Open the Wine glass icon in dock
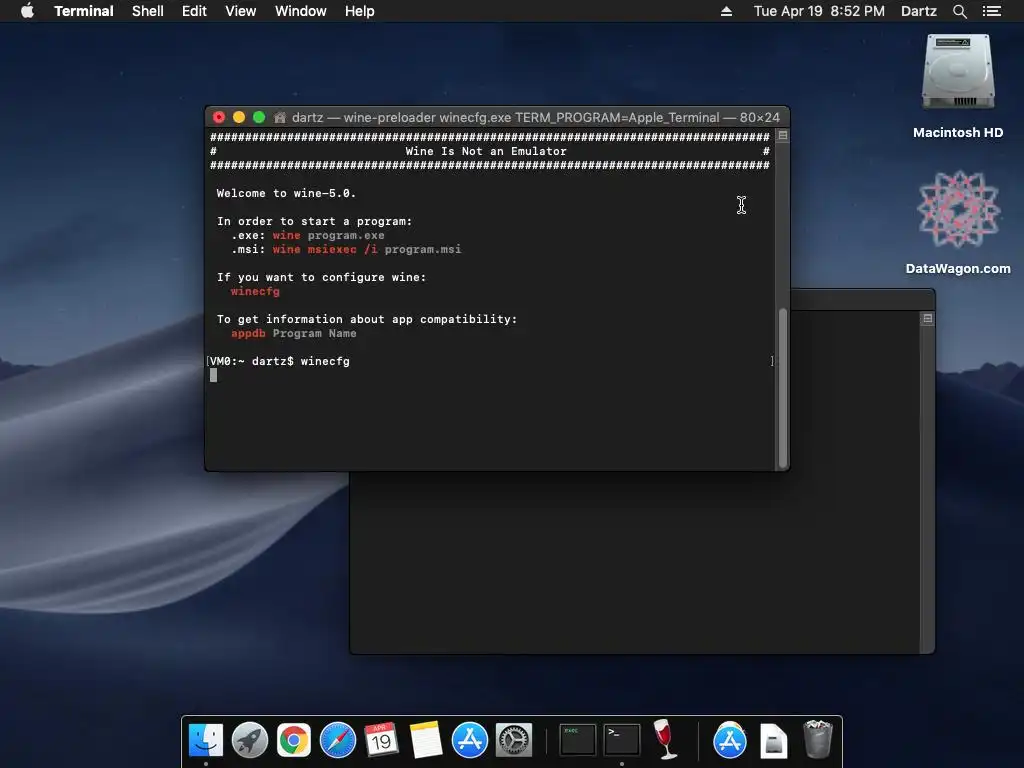This screenshot has width=1024, height=768. 665,739
